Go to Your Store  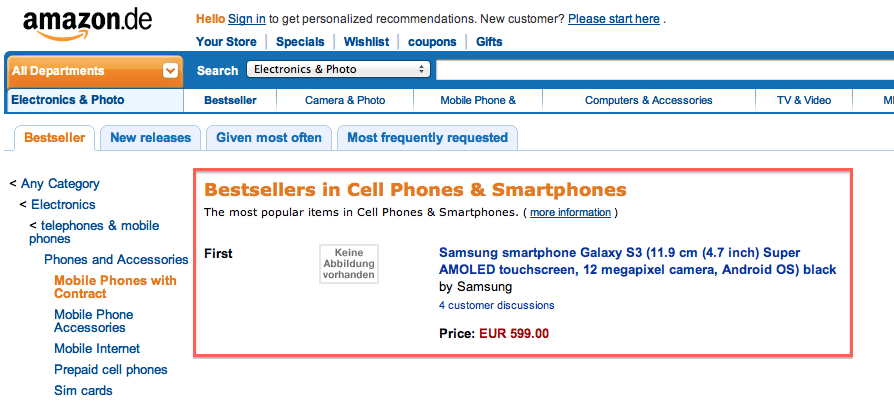click(x=226, y=42)
